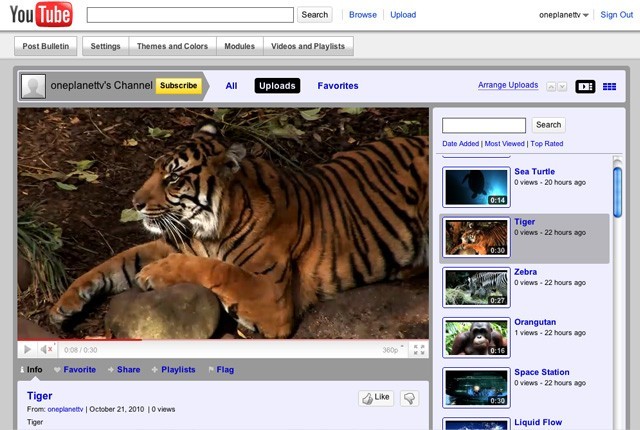Switch to grid view icon
Screen dimensions: 640x430
(609, 86)
